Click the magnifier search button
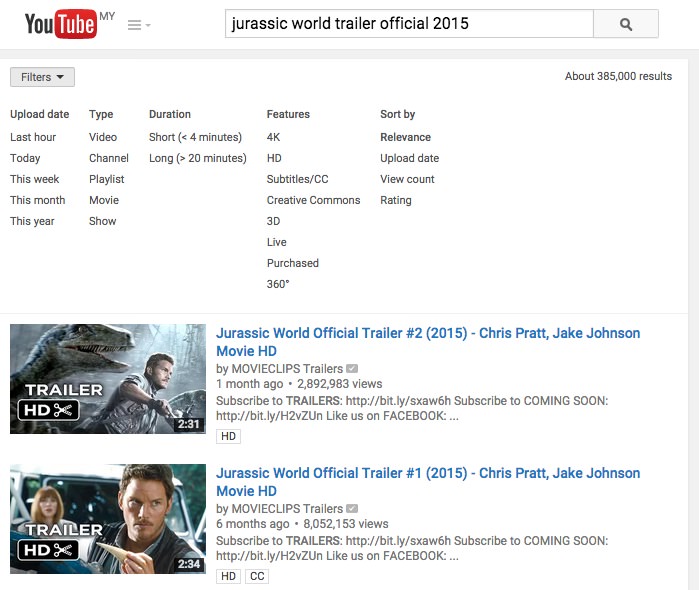 click(x=626, y=24)
